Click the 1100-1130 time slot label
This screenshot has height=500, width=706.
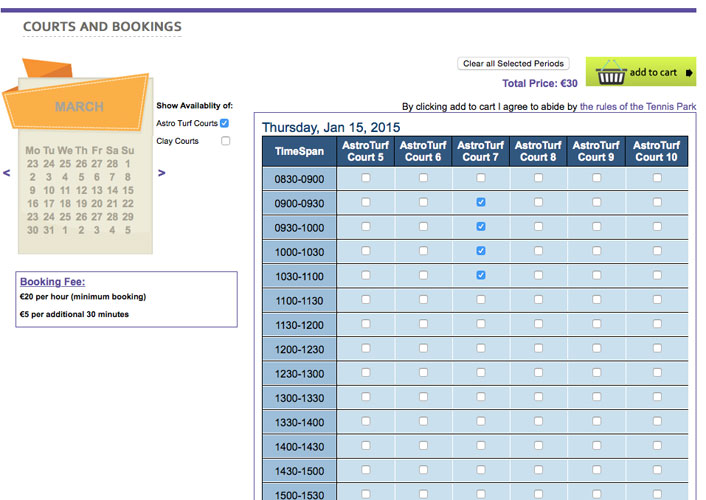coord(299,301)
